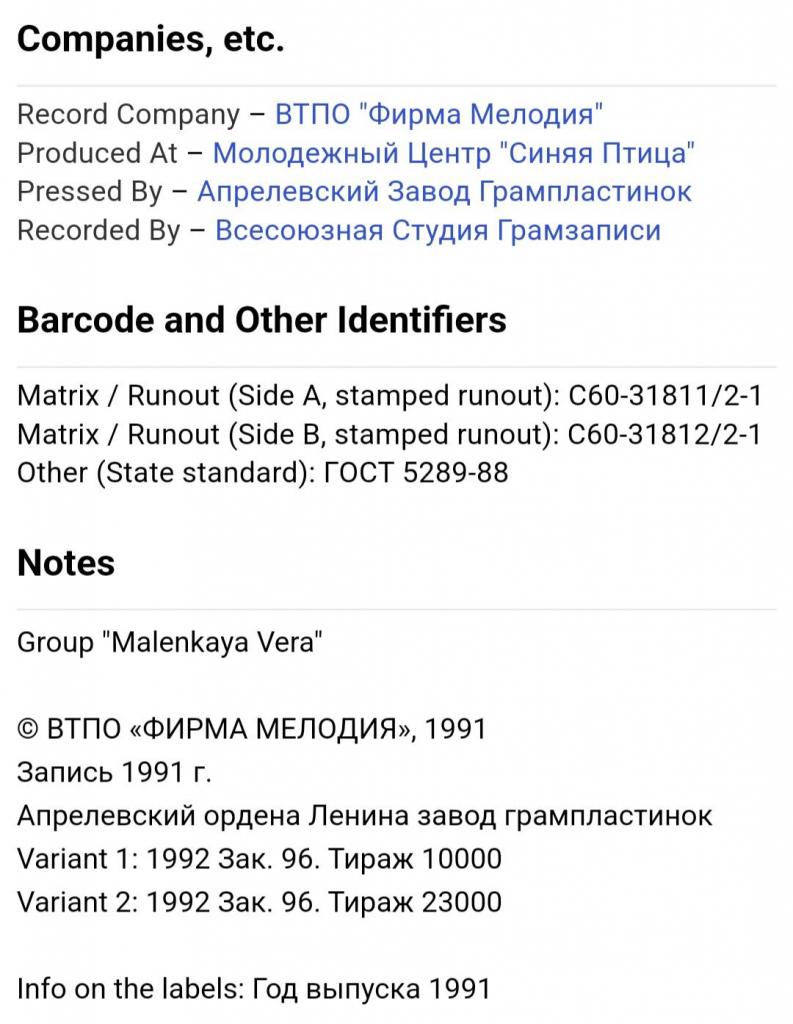The width and height of the screenshot is (793, 1024).
Task: Open the Молодежный Центр "Синяя Птица" link
Action: [453, 153]
